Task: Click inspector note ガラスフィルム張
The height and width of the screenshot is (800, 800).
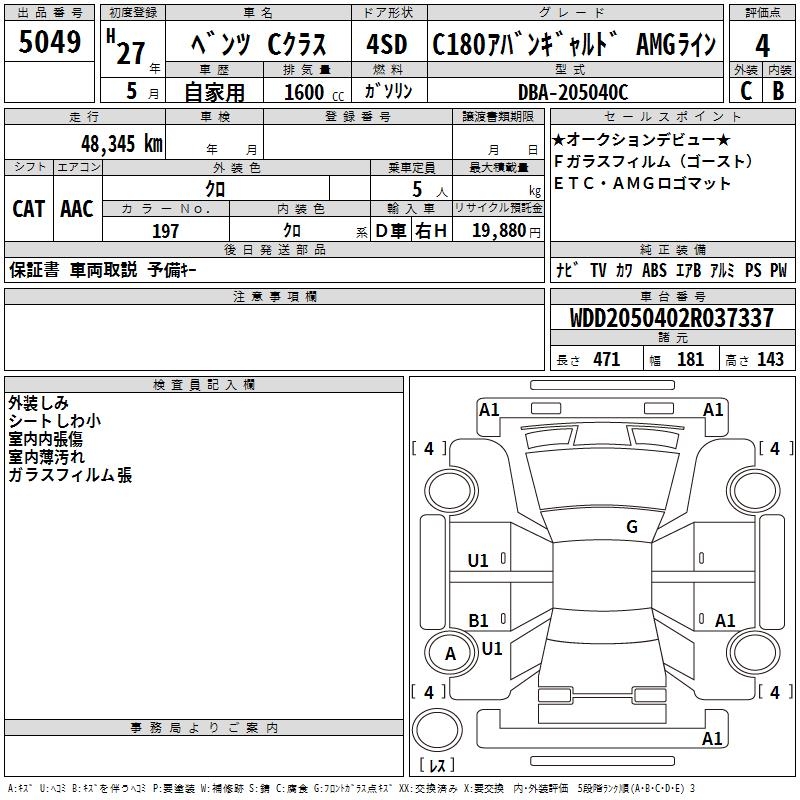Action: [x=70, y=475]
